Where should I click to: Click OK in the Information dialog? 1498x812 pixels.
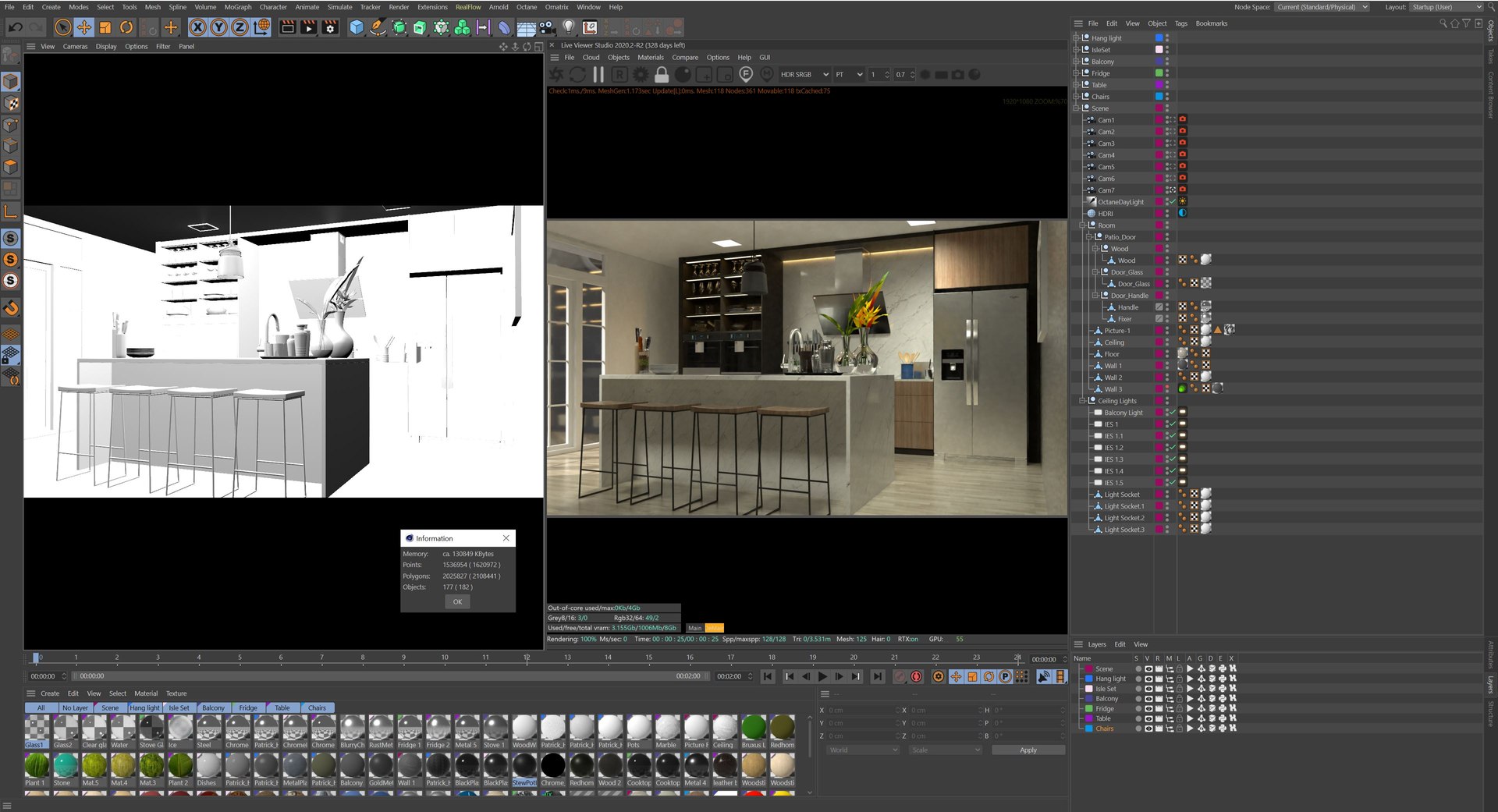[x=458, y=602]
